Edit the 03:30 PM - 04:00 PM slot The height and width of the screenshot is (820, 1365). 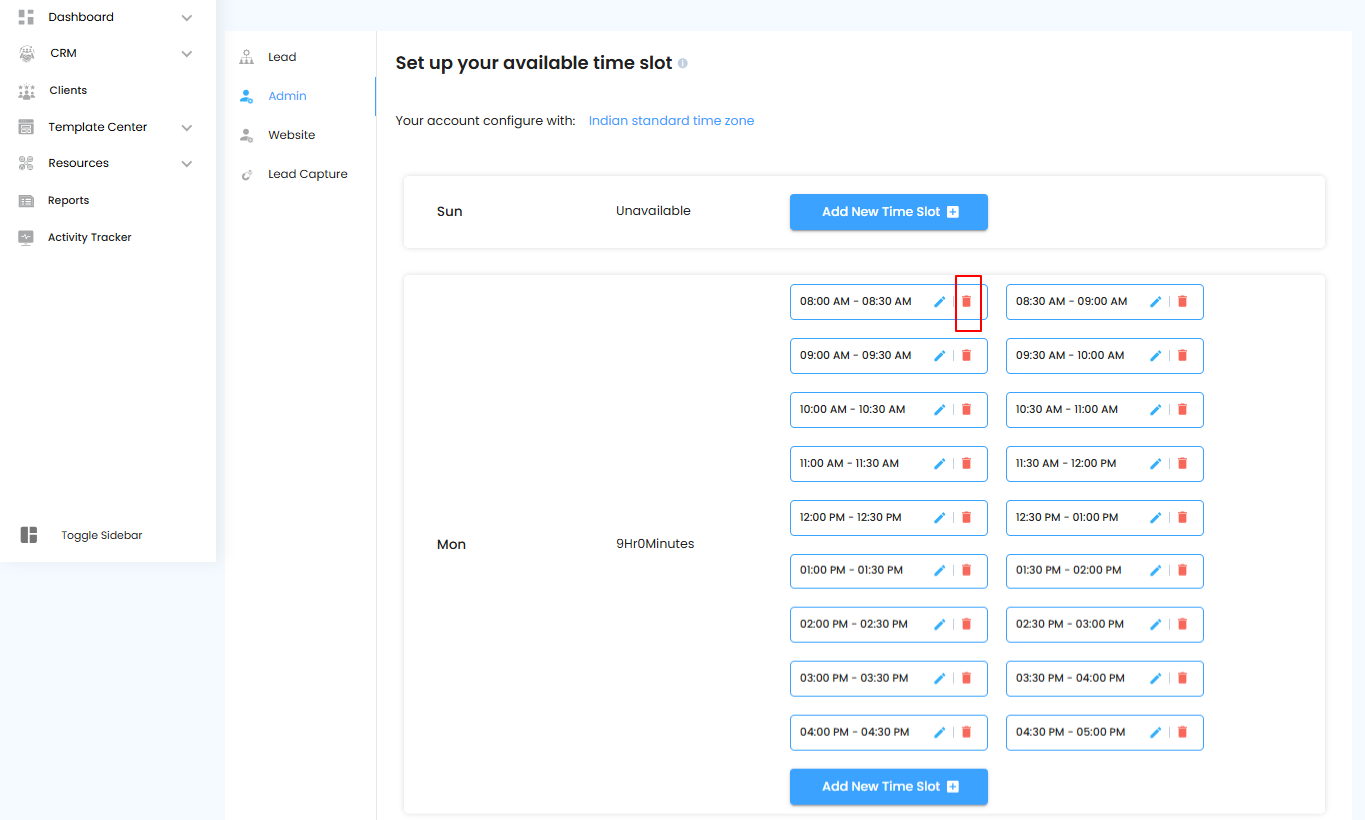pyautogui.click(x=1155, y=678)
